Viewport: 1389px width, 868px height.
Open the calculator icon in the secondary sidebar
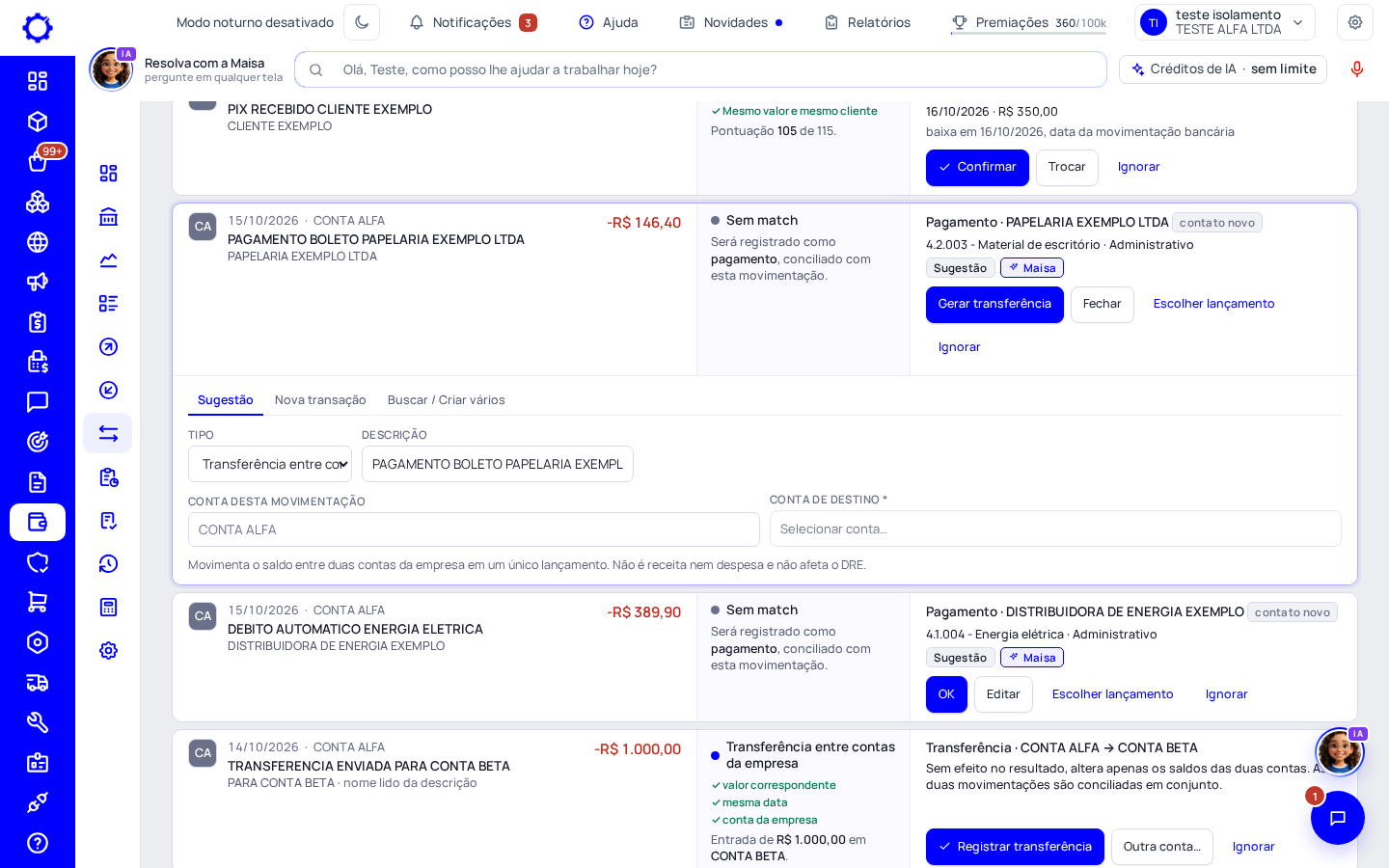click(x=108, y=607)
